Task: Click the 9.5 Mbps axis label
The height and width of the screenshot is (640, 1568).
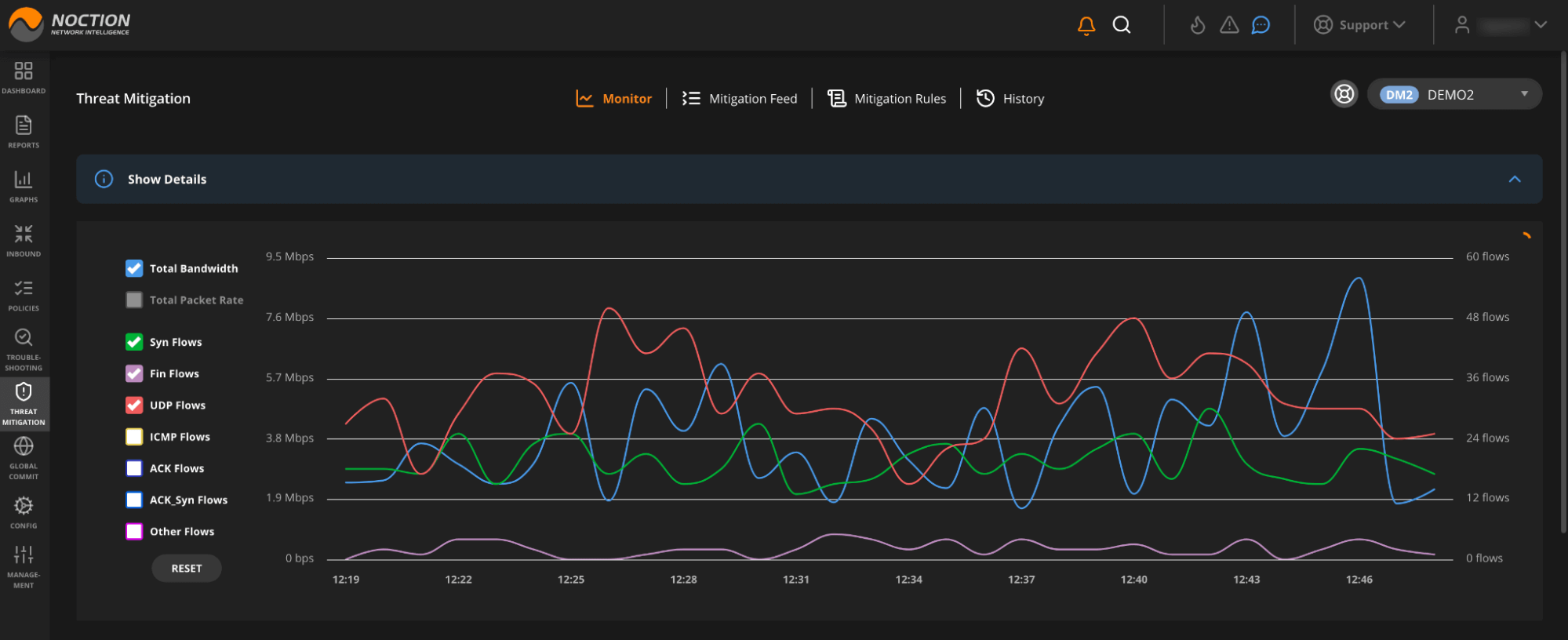Action: pos(289,256)
